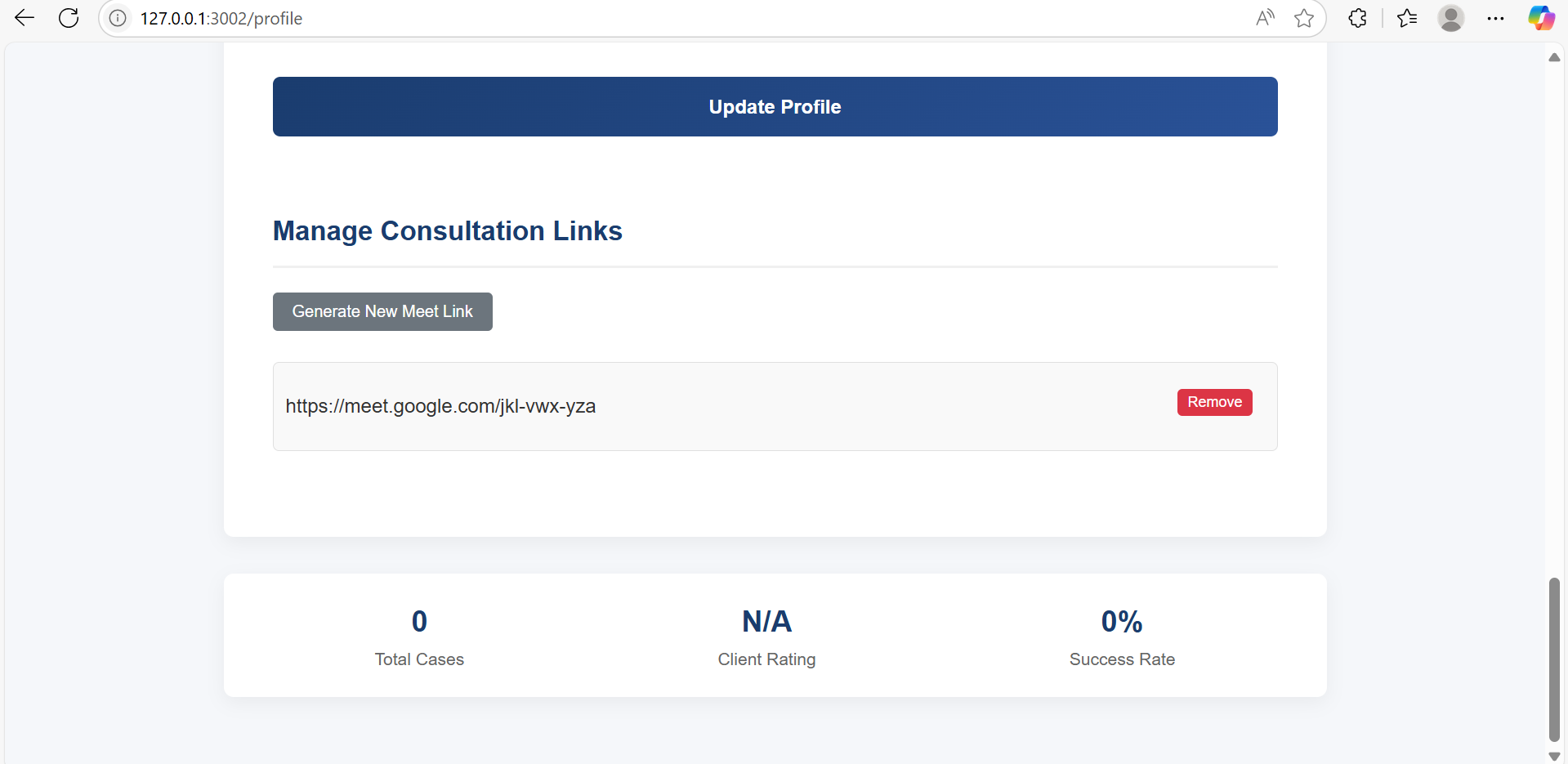
Task: Generate a new Meet link
Action: tap(382, 311)
